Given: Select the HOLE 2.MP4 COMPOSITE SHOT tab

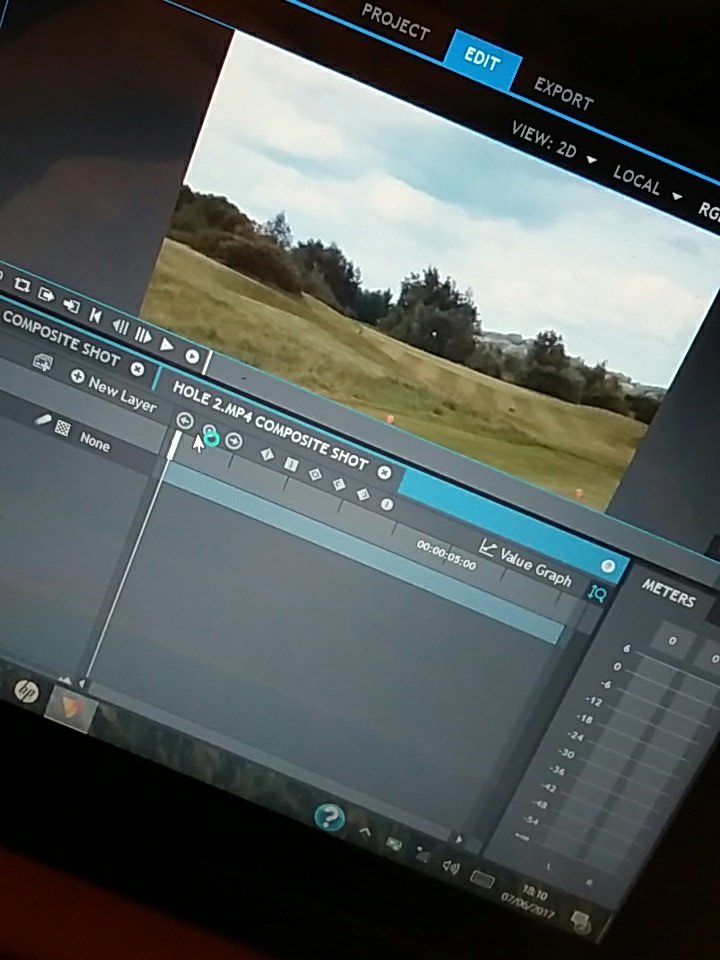Looking at the screenshot, I should click(270, 426).
